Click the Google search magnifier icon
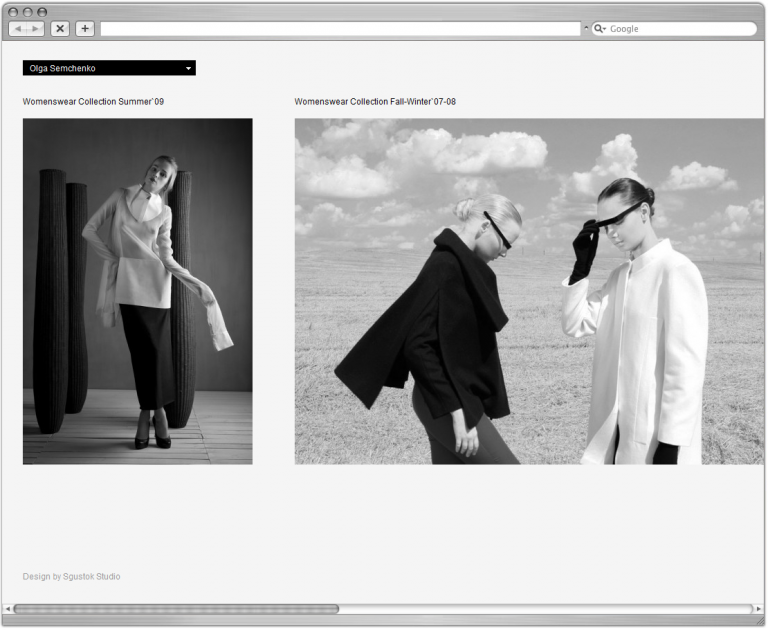This screenshot has width=768, height=630. 599,29
